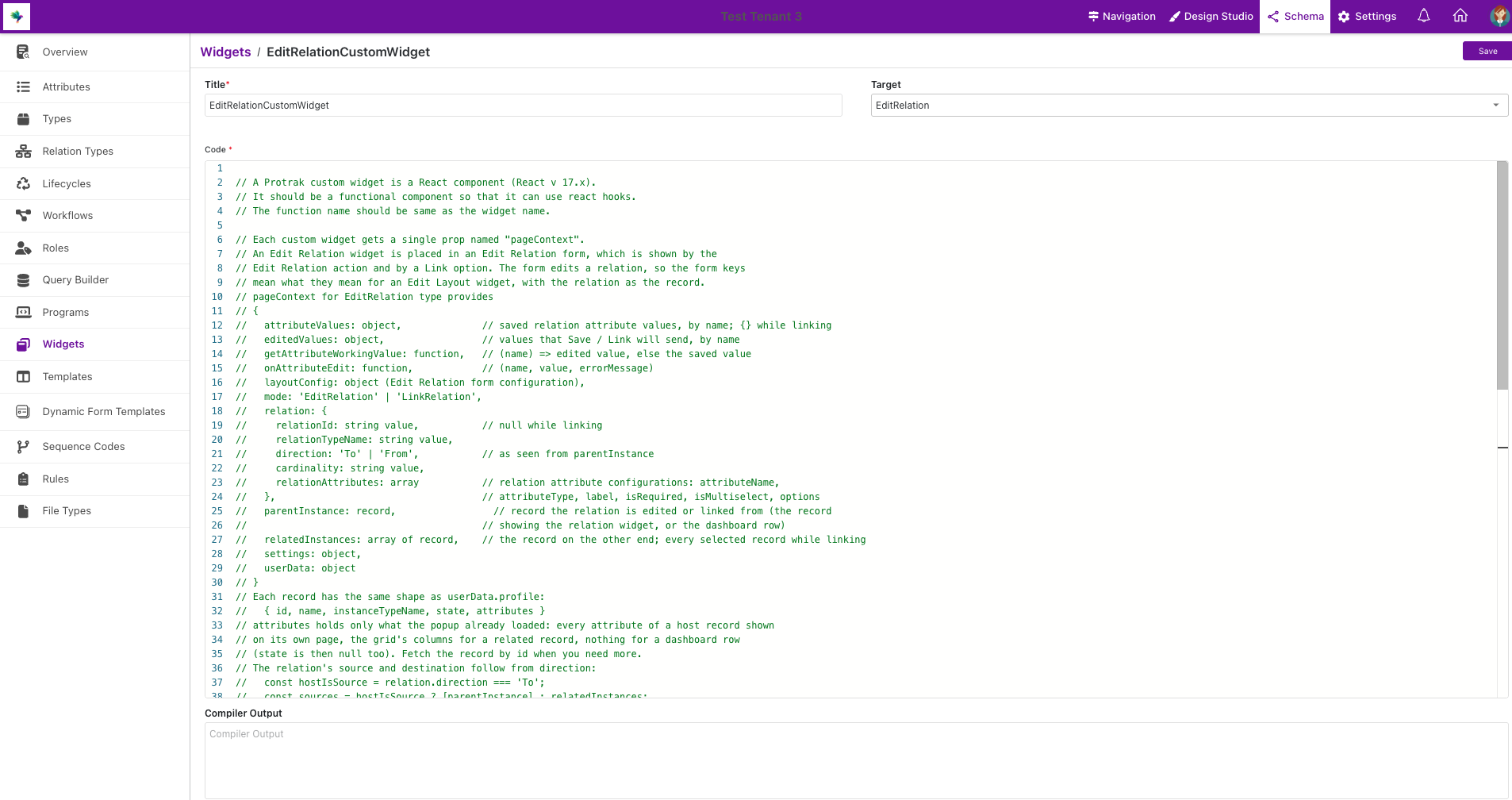This screenshot has height=800, width=1512.
Task: Click the Compiler Output text area
Action: tap(856, 760)
